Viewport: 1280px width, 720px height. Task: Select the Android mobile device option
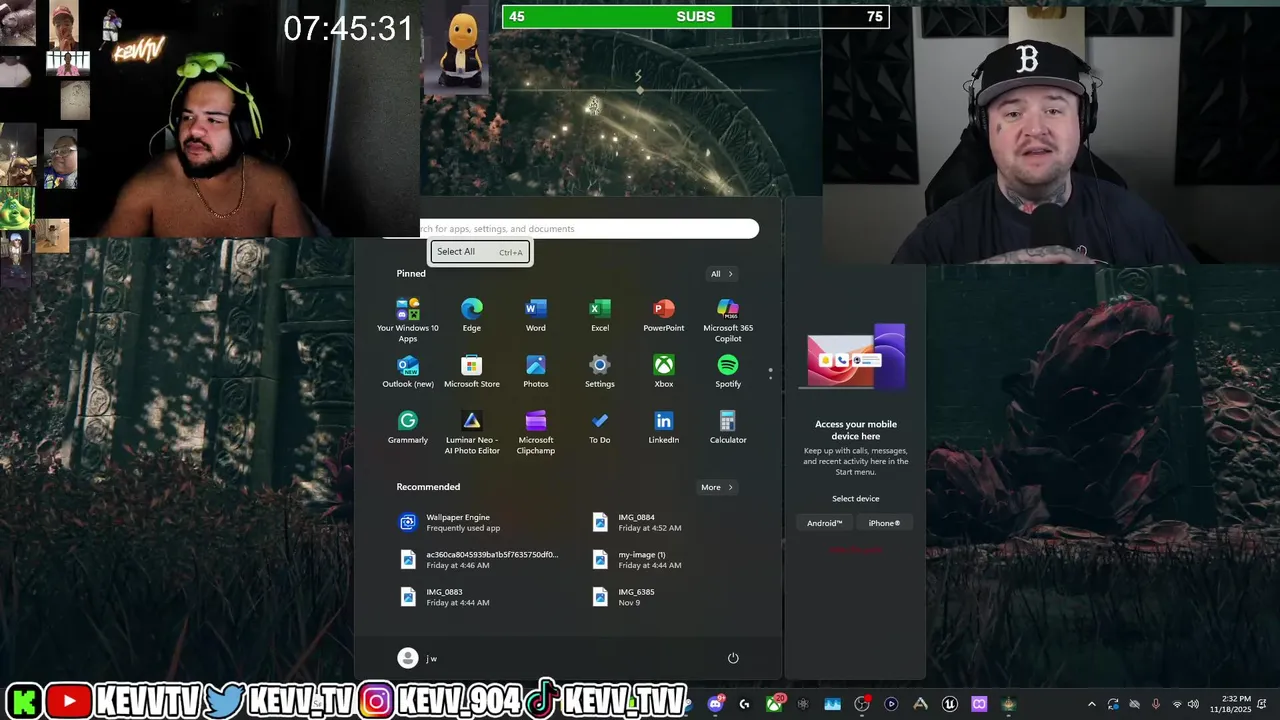(825, 523)
